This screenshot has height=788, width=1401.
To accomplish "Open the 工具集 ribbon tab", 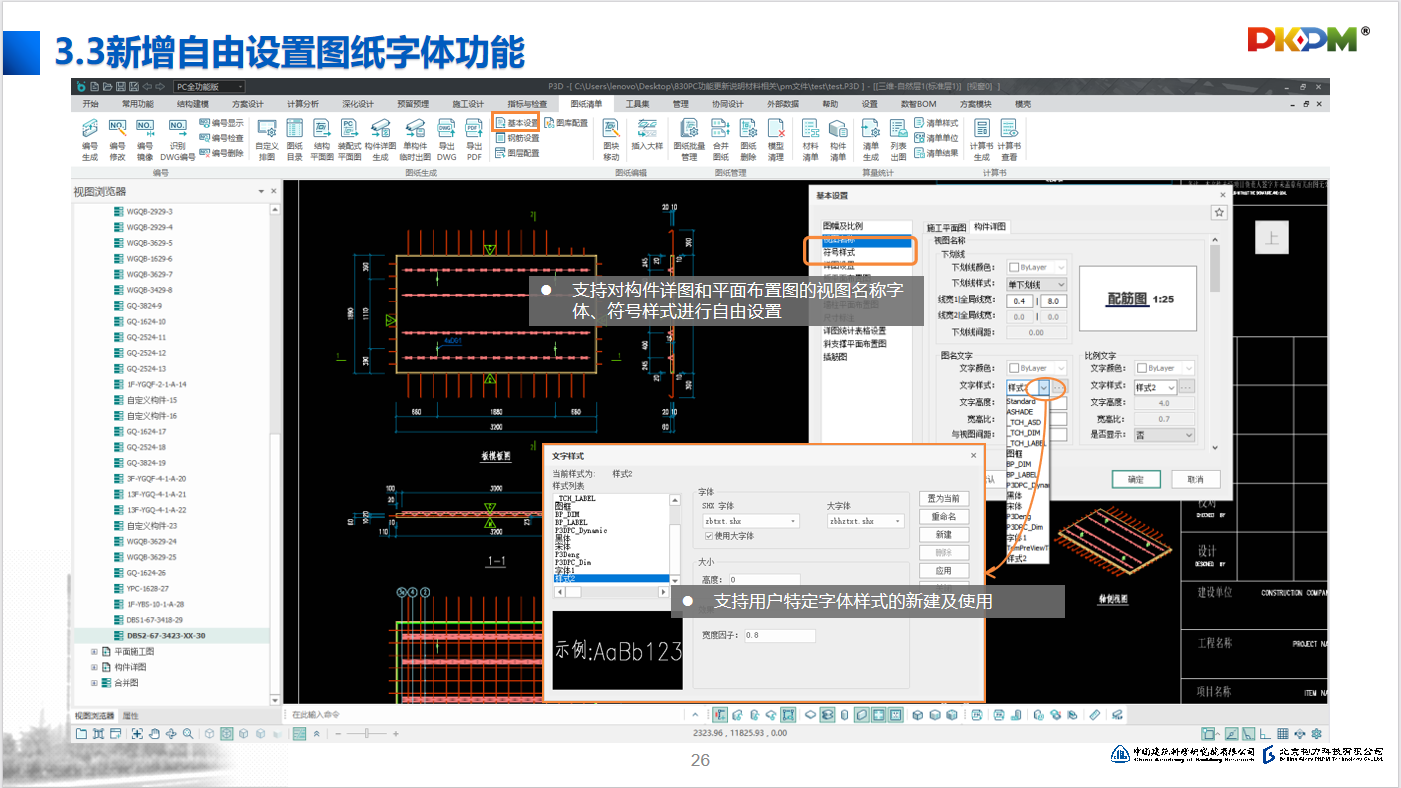I will pyautogui.click(x=638, y=104).
